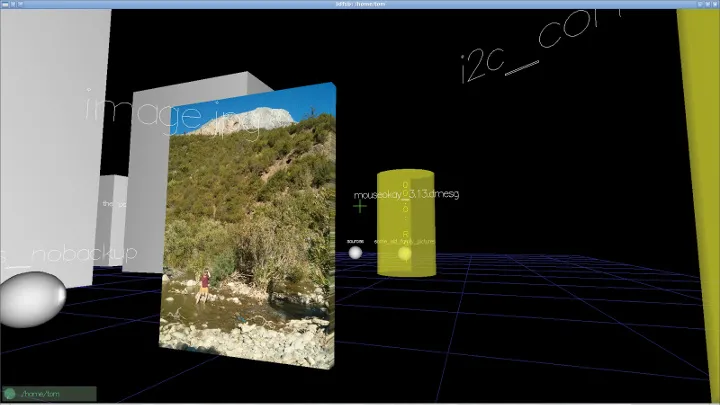
Task: Click the yellow cylinder file mouseokay 3.13.dmesg
Action: (406, 223)
